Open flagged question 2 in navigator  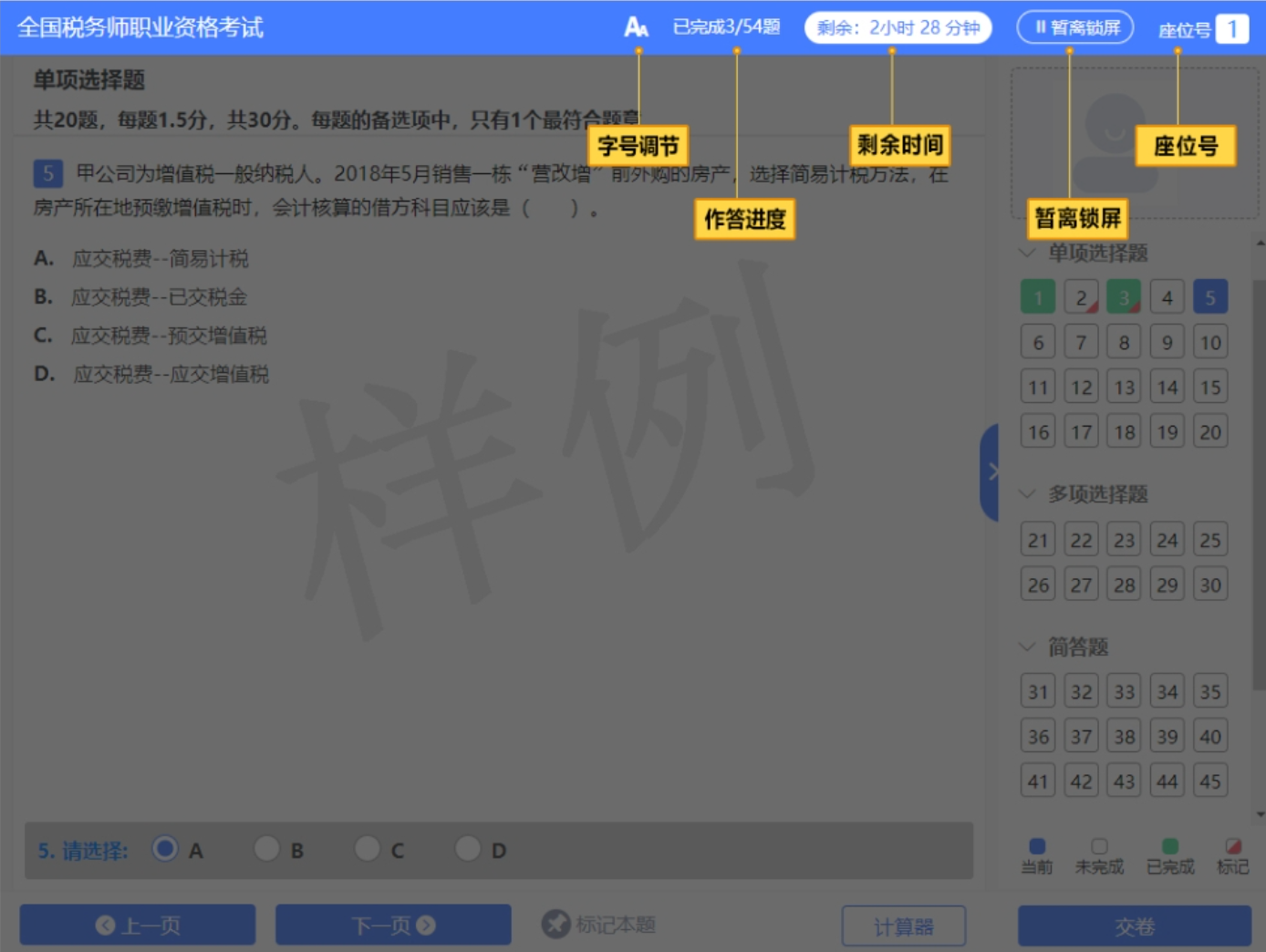click(1081, 297)
